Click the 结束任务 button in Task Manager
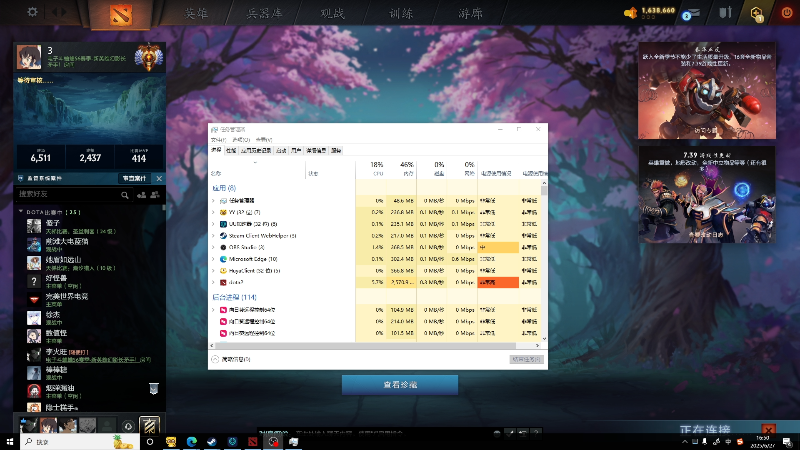The image size is (800, 450). point(527,360)
